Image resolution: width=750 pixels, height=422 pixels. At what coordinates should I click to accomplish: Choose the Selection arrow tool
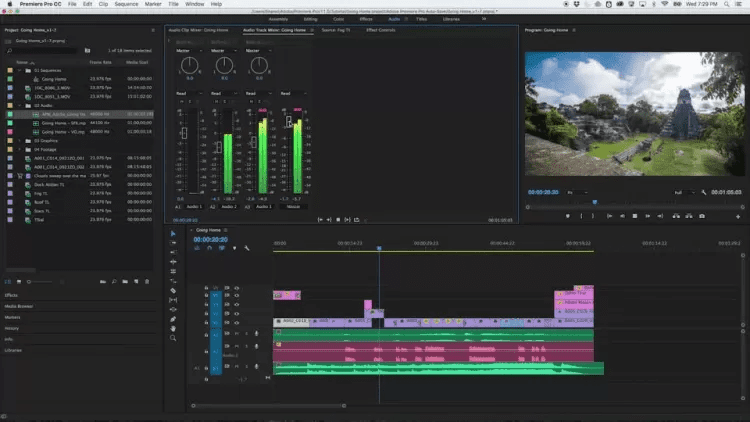coord(173,233)
